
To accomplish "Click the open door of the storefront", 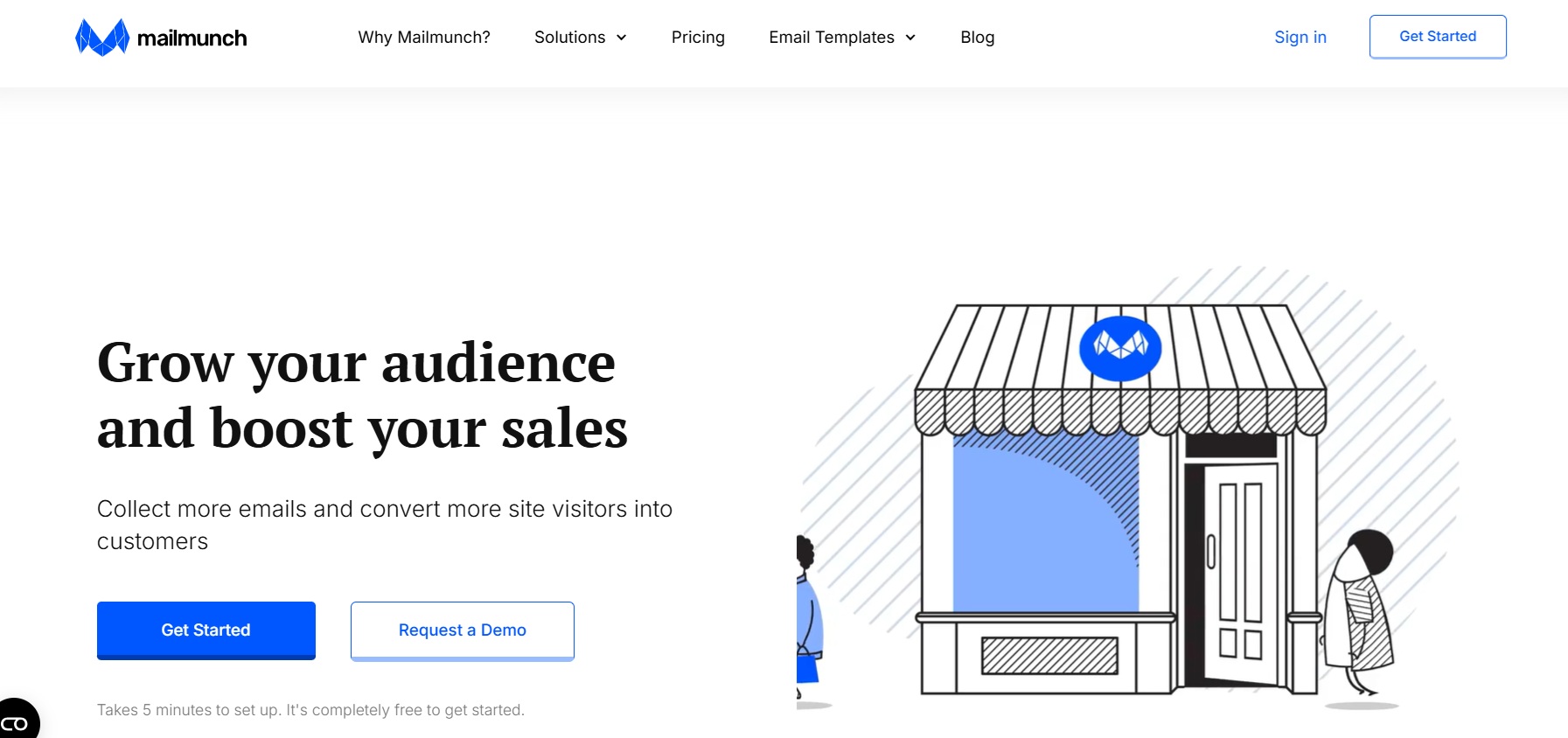I will pyautogui.click(x=1239, y=573).
